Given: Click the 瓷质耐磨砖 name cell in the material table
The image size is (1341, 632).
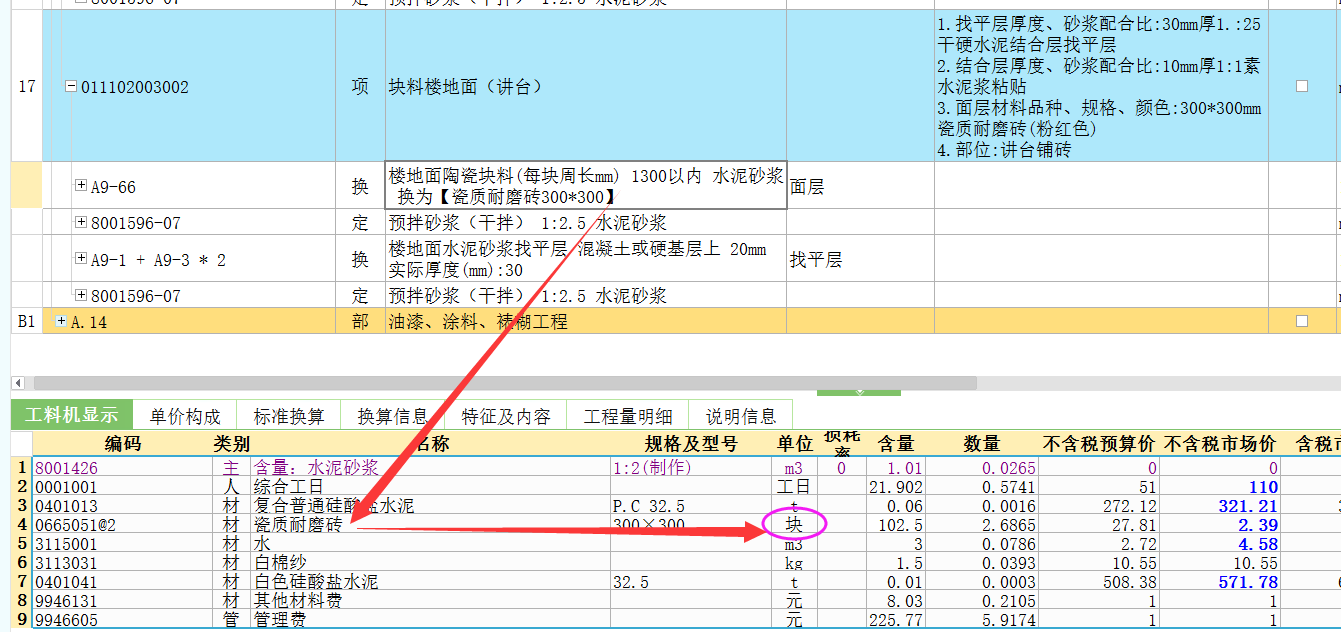Looking at the screenshot, I should (x=431, y=525).
